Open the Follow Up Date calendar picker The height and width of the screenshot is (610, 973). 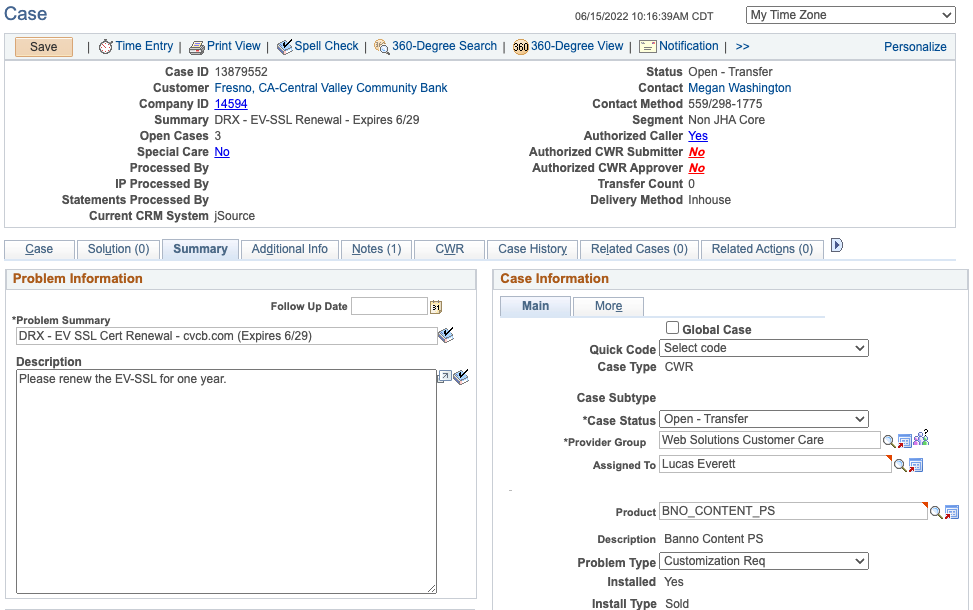click(x=436, y=307)
